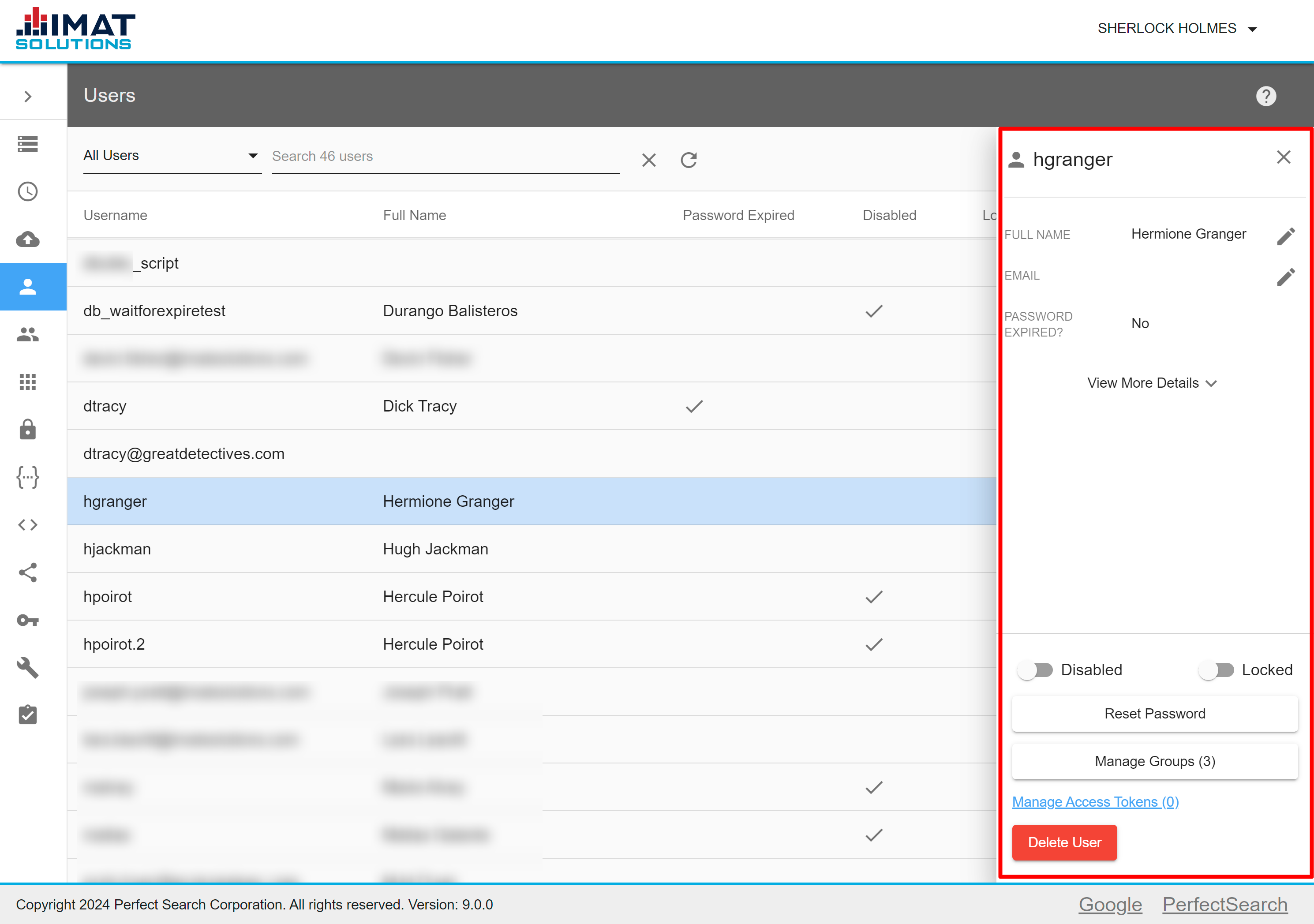Image resolution: width=1314 pixels, height=924 pixels.
Task: Open Manage Access Tokens (0) link
Action: pos(1095,801)
